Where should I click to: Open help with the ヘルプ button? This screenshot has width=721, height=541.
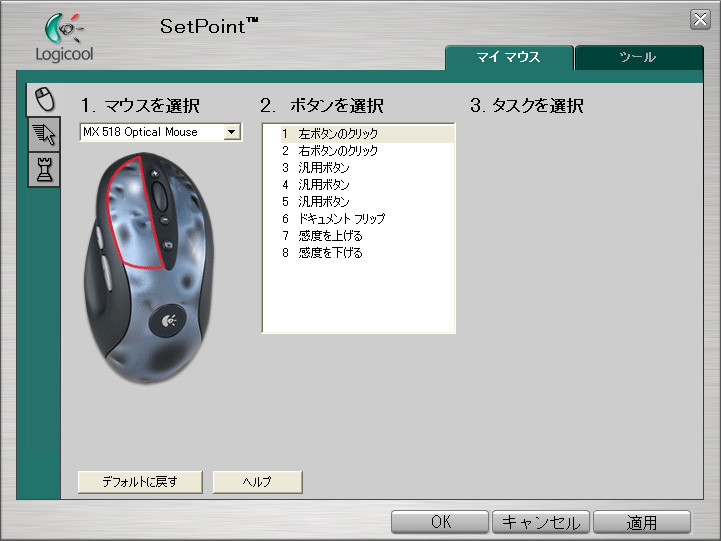258,482
